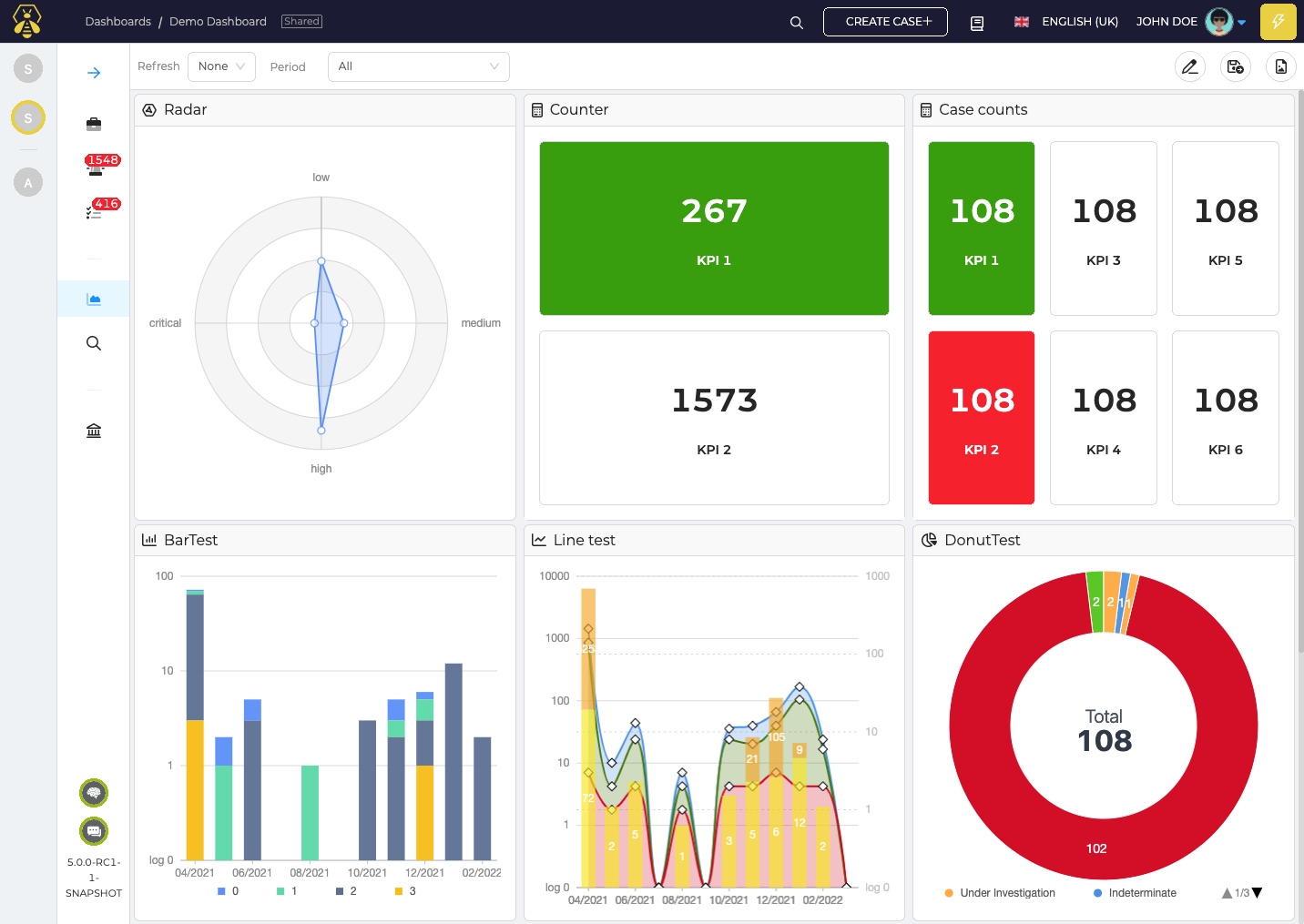Viewport: 1304px width, 924px height.
Task: Open alerts icon with 1548 badge
Action: (x=96, y=167)
